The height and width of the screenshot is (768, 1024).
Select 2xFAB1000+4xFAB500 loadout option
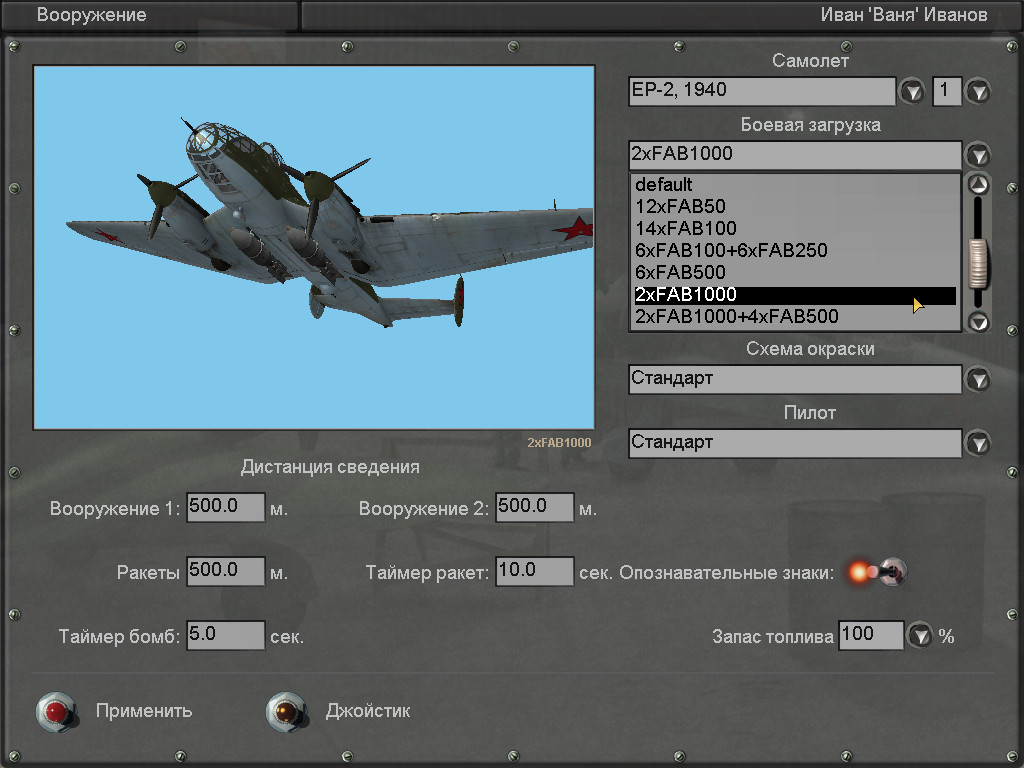tap(736, 317)
